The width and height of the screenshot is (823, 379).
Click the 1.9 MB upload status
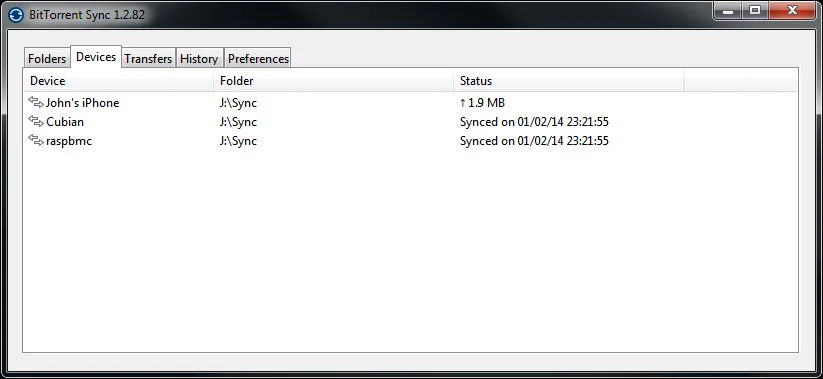point(482,103)
